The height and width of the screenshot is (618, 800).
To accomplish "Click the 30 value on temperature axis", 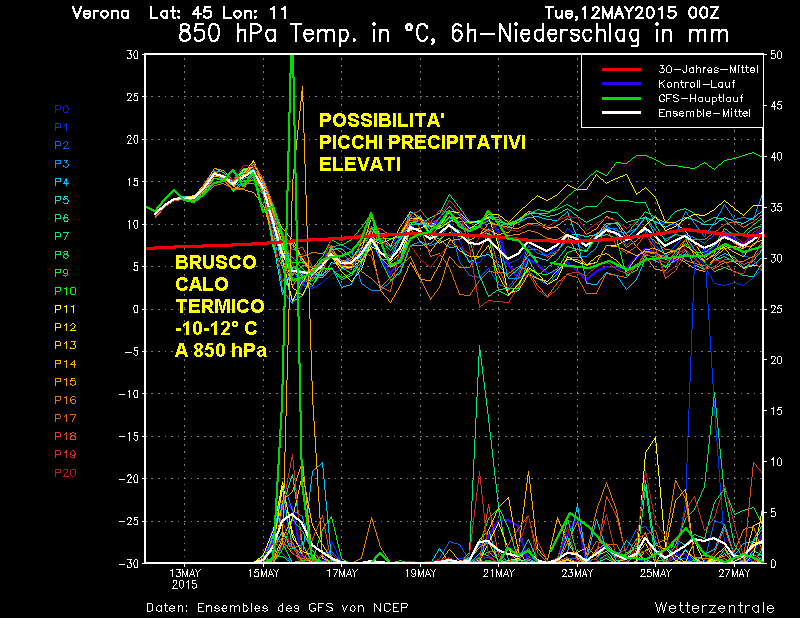I will 132,55.
